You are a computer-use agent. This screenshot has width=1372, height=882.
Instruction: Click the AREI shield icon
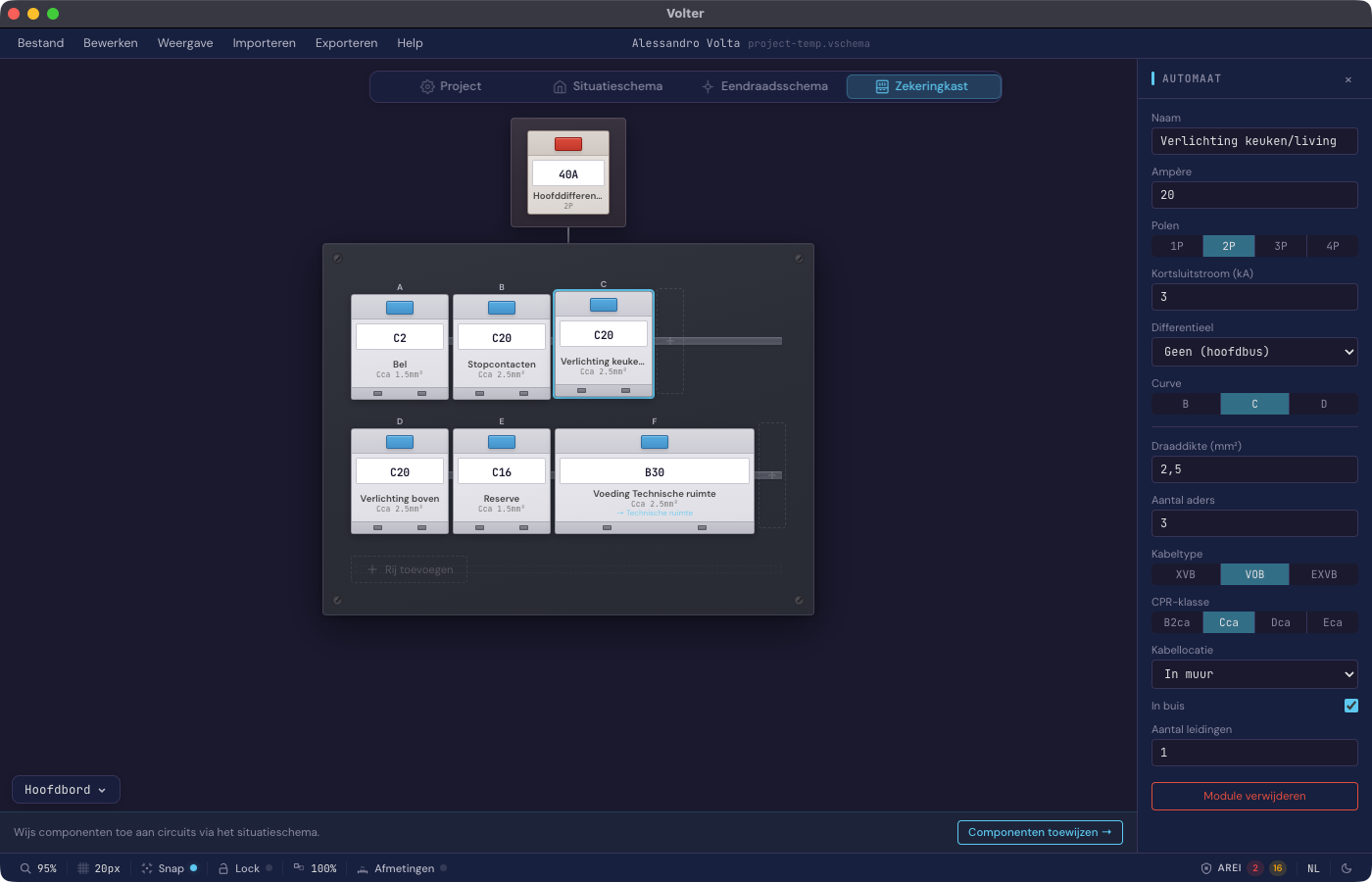coord(1206,868)
